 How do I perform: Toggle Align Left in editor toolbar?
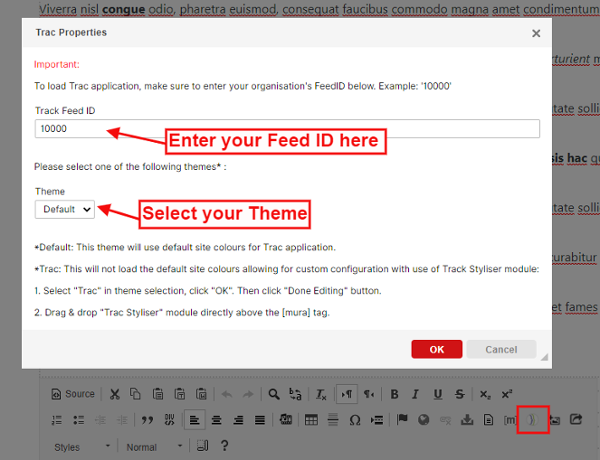point(194,420)
